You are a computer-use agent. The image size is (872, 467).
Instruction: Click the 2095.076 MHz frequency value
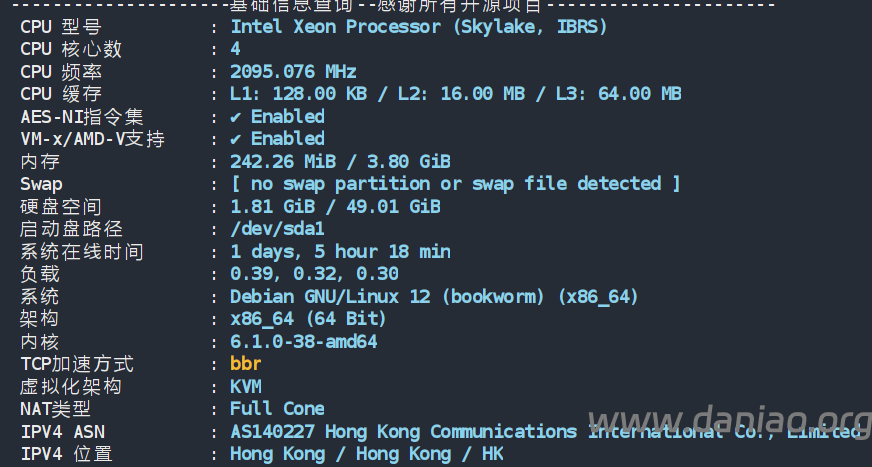293,72
